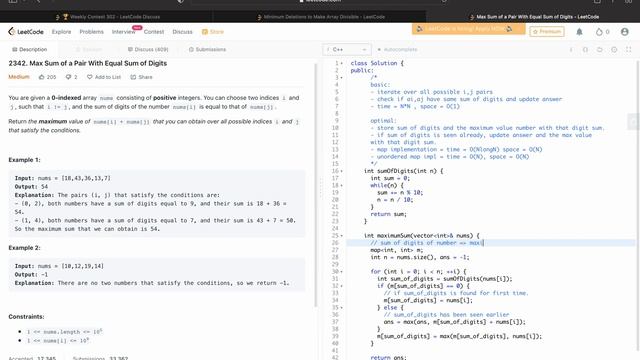Collapse the class Solution fold arrow at line 1
The width and height of the screenshot is (640, 360).
coord(342,63)
